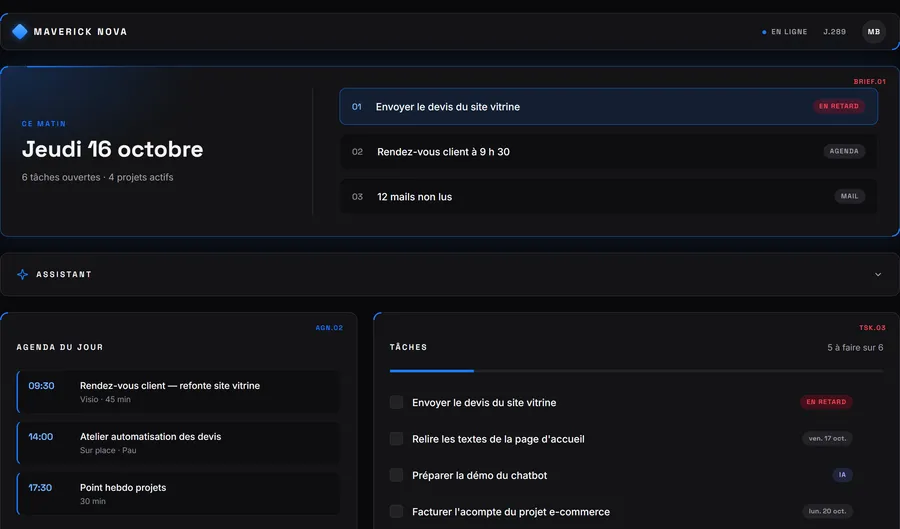Mark 'Préparer la démo du chatbot' as done
900x529 pixels.
point(396,475)
